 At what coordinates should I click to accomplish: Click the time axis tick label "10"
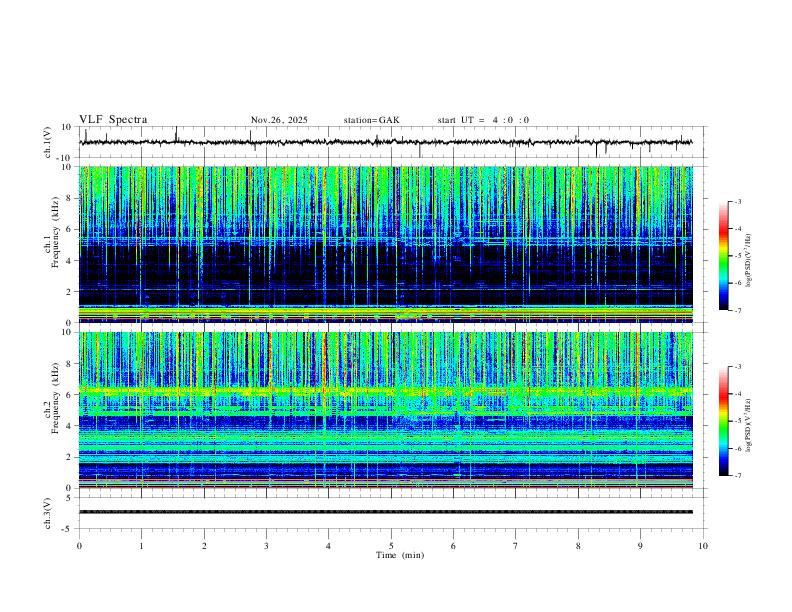click(x=703, y=546)
